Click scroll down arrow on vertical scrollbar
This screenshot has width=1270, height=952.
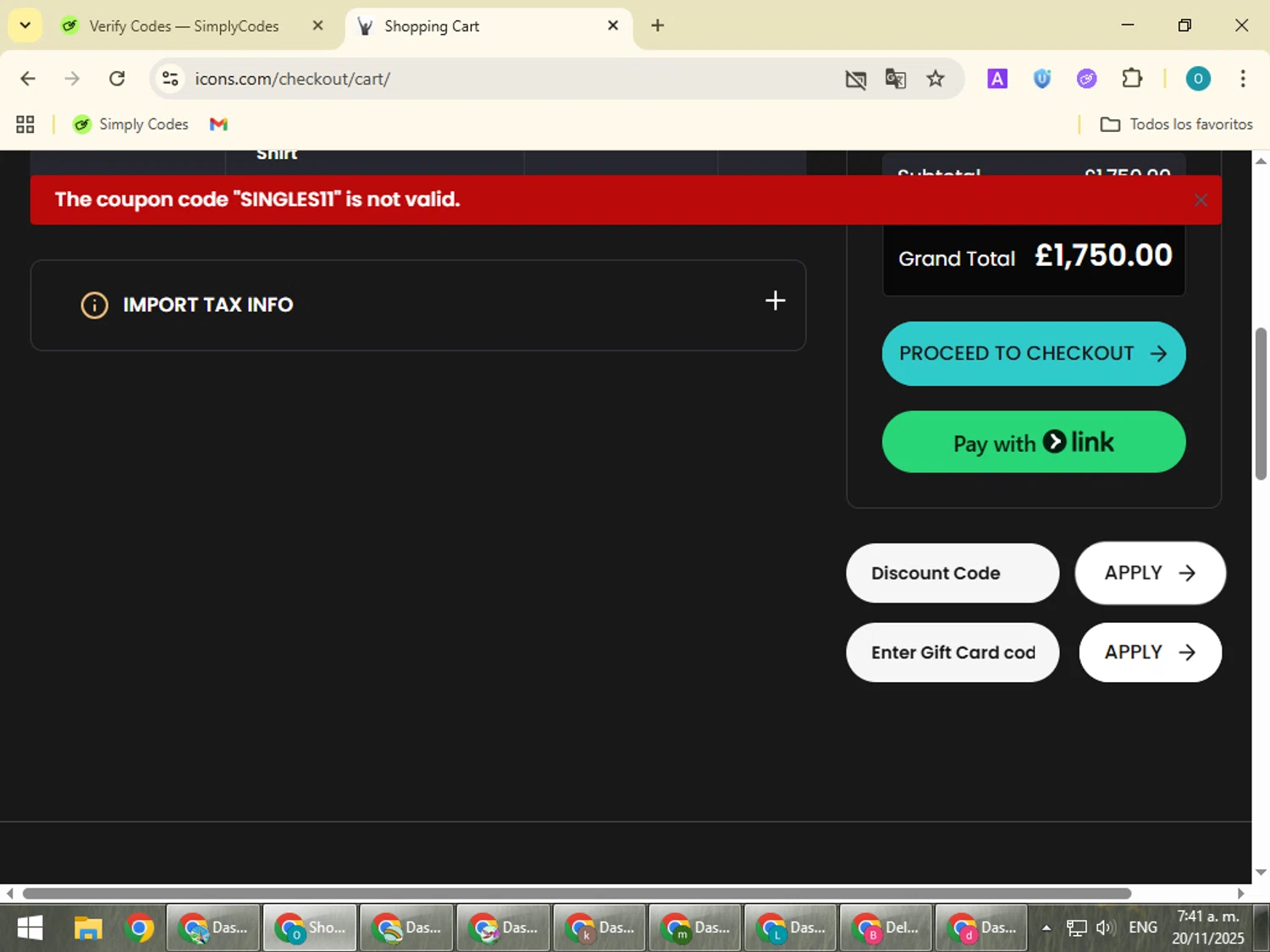click(1261, 872)
